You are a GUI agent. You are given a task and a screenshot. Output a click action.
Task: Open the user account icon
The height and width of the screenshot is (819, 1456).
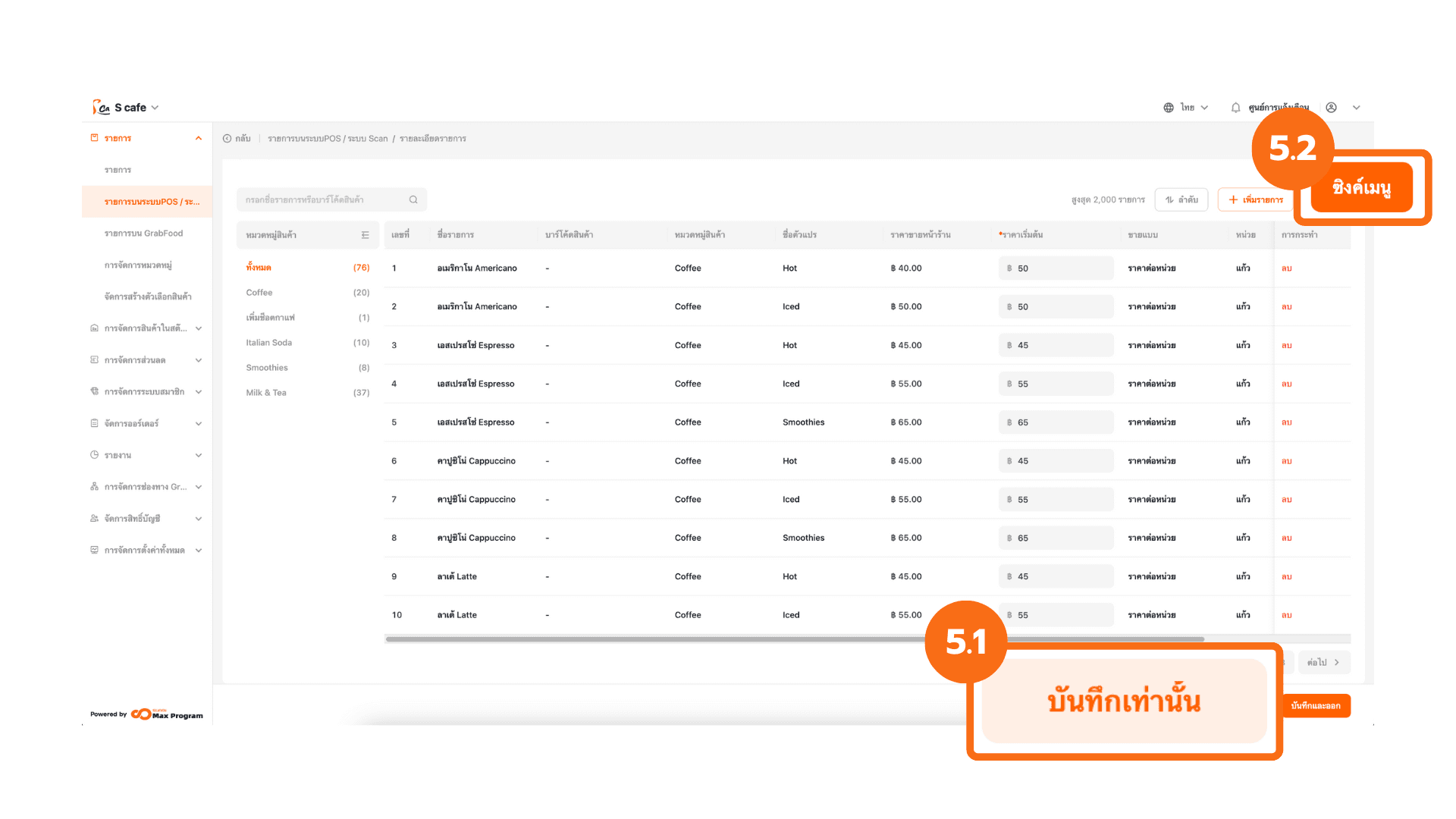[1331, 108]
